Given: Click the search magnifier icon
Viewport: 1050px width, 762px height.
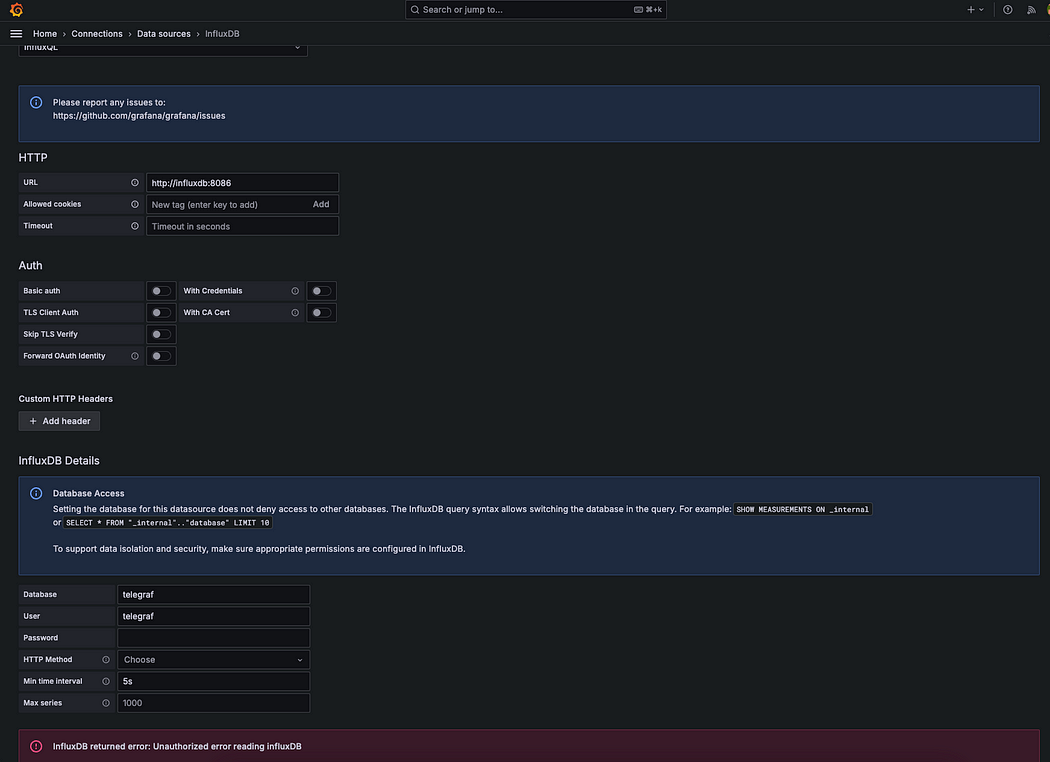Looking at the screenshot, I should point(415,9).
